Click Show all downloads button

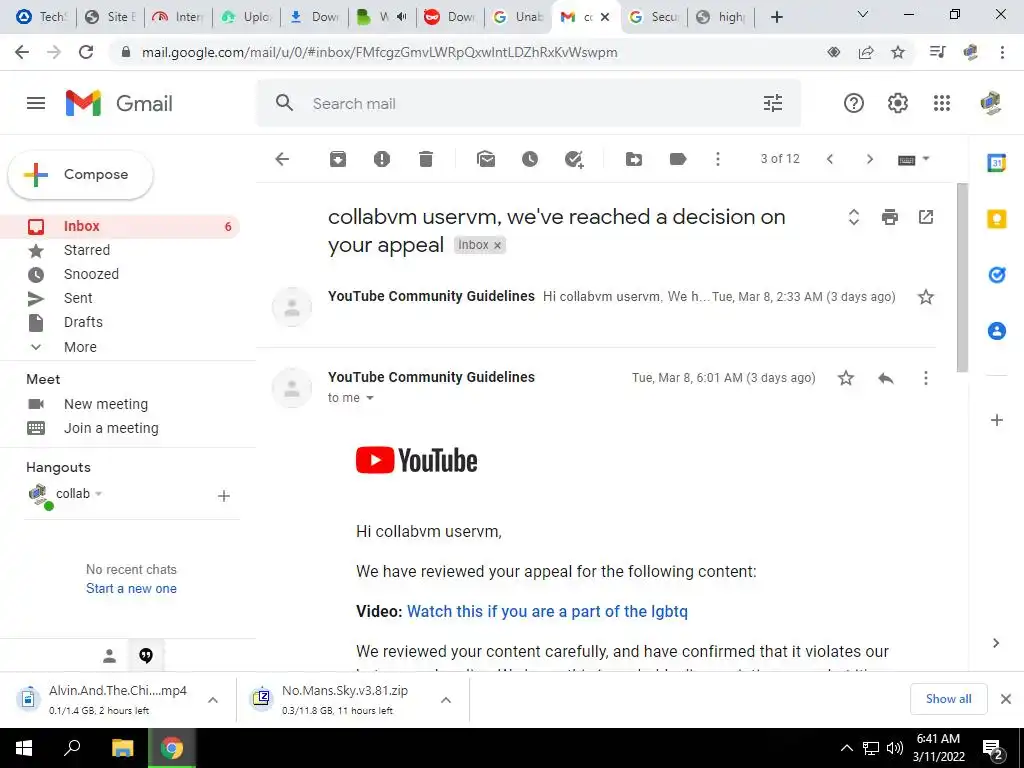point(948,699)
